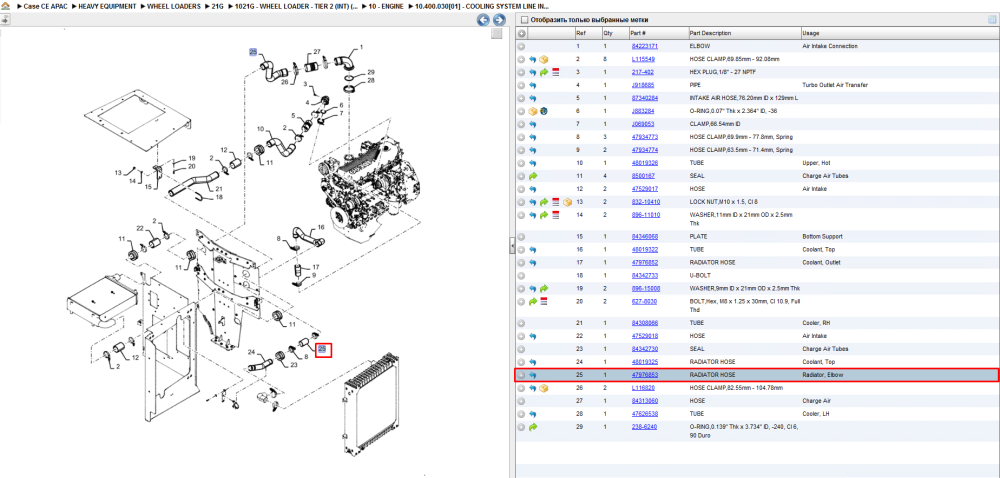Open part link for RADIATOR HOSE ref 25

tap(645, 375)
